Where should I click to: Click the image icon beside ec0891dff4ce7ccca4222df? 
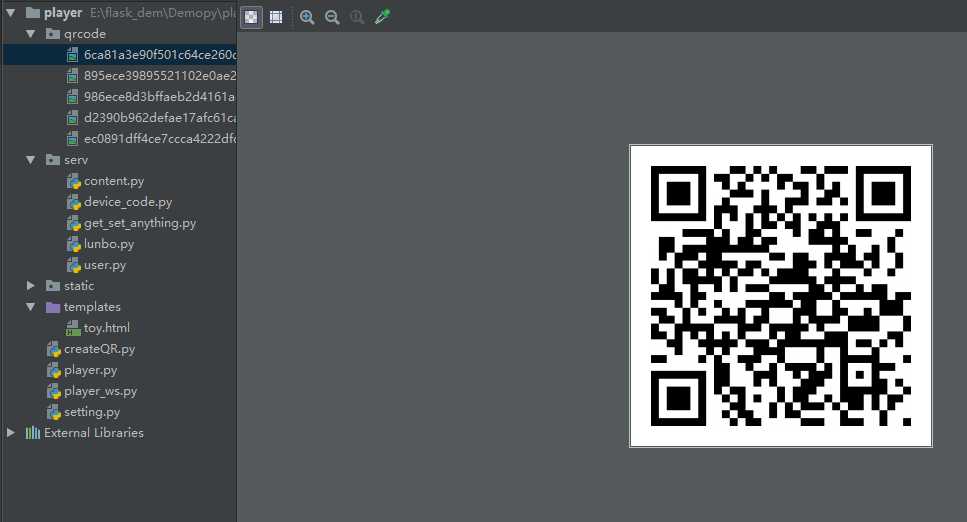[73, 139]
